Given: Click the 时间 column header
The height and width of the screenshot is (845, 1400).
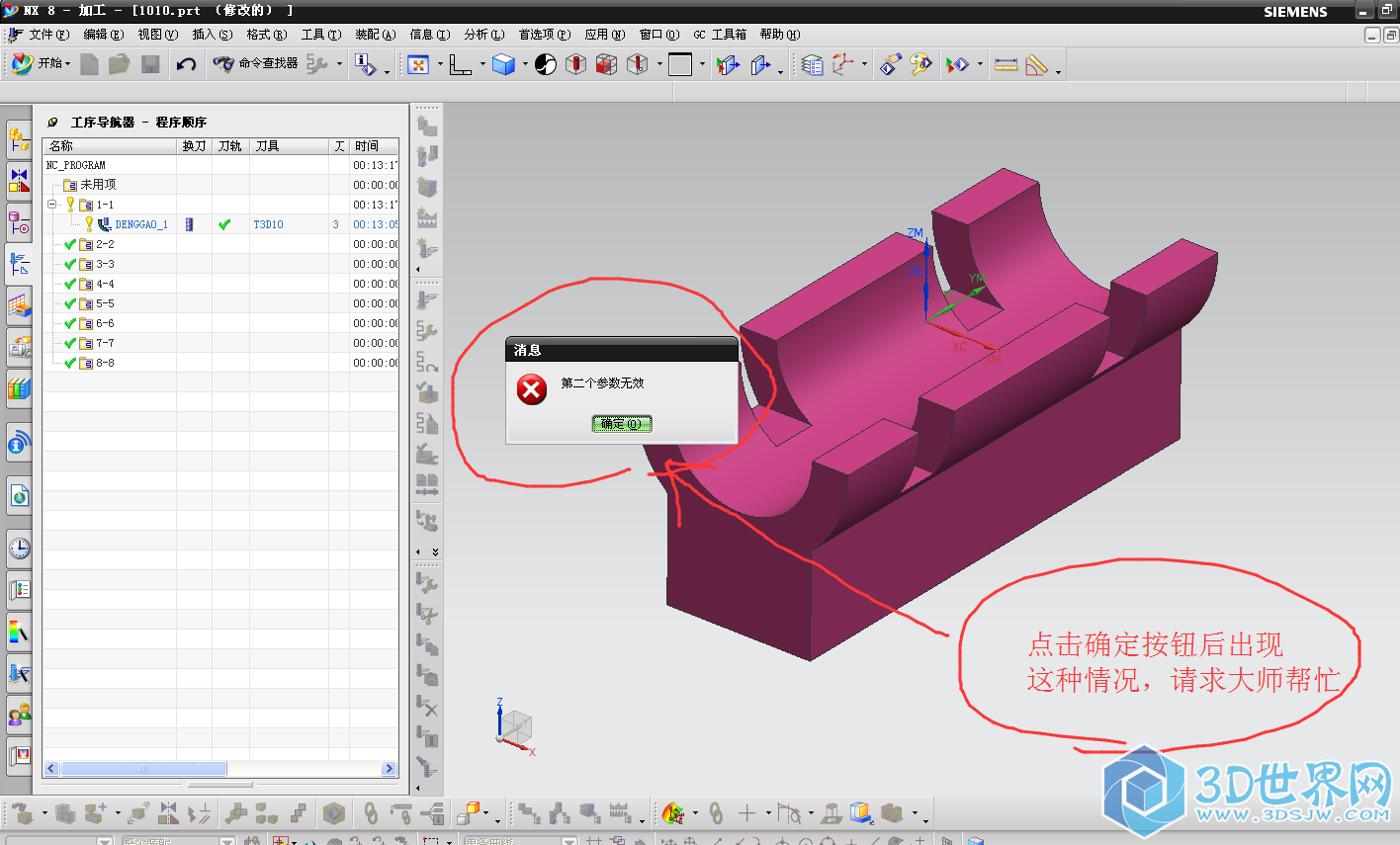Looking at the screenshot, I should [x=375, y=145].
